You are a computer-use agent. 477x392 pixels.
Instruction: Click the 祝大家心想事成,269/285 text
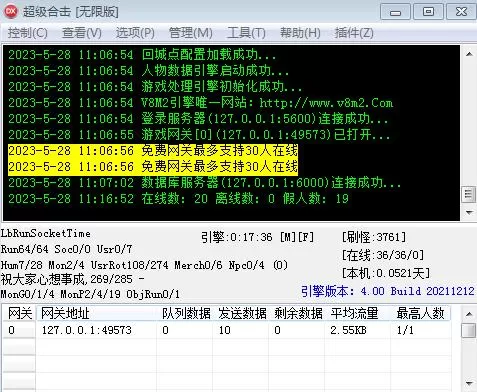coord(73,279)
